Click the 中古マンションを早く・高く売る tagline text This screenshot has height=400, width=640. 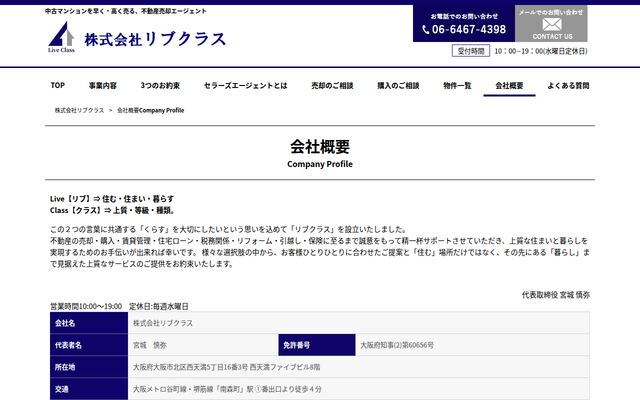coord(126,11)
